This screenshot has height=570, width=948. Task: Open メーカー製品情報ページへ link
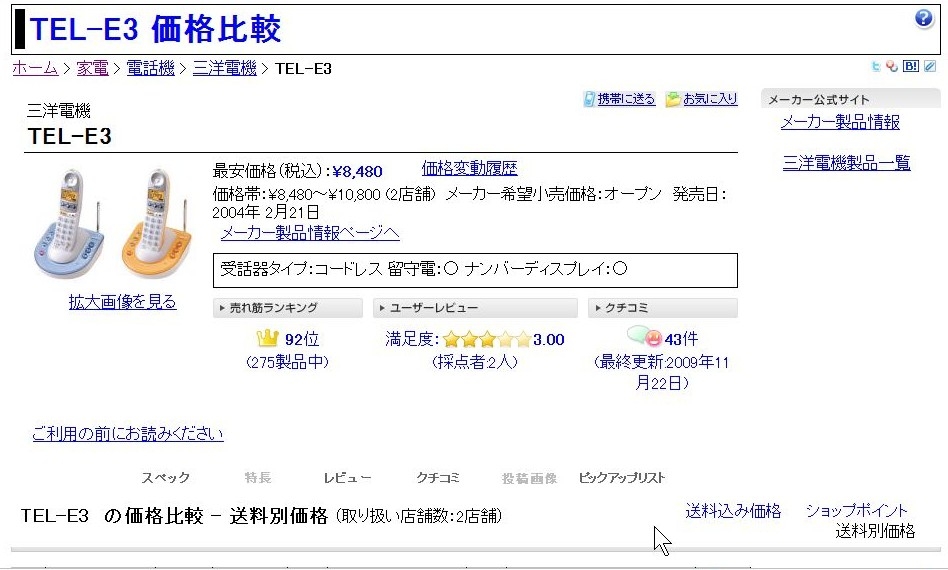coord(310,233)
